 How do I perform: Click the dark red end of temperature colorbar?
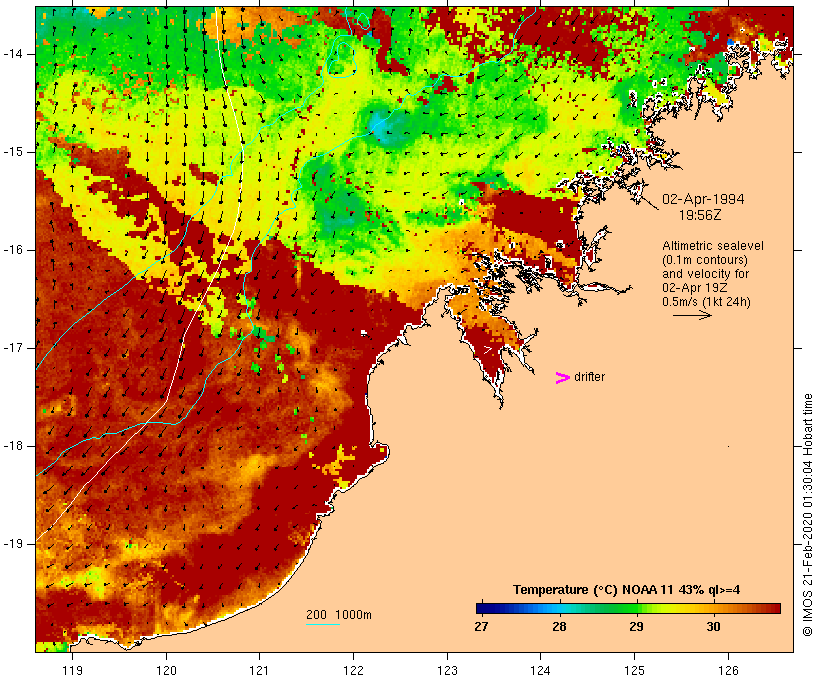[x=773, y=608]
